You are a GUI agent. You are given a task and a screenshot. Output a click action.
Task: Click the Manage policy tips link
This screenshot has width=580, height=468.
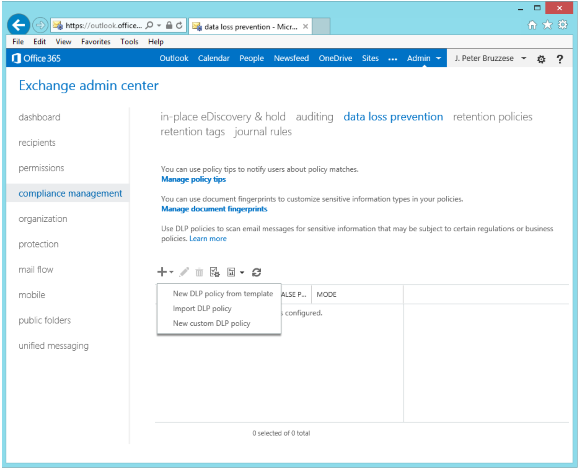193,179
